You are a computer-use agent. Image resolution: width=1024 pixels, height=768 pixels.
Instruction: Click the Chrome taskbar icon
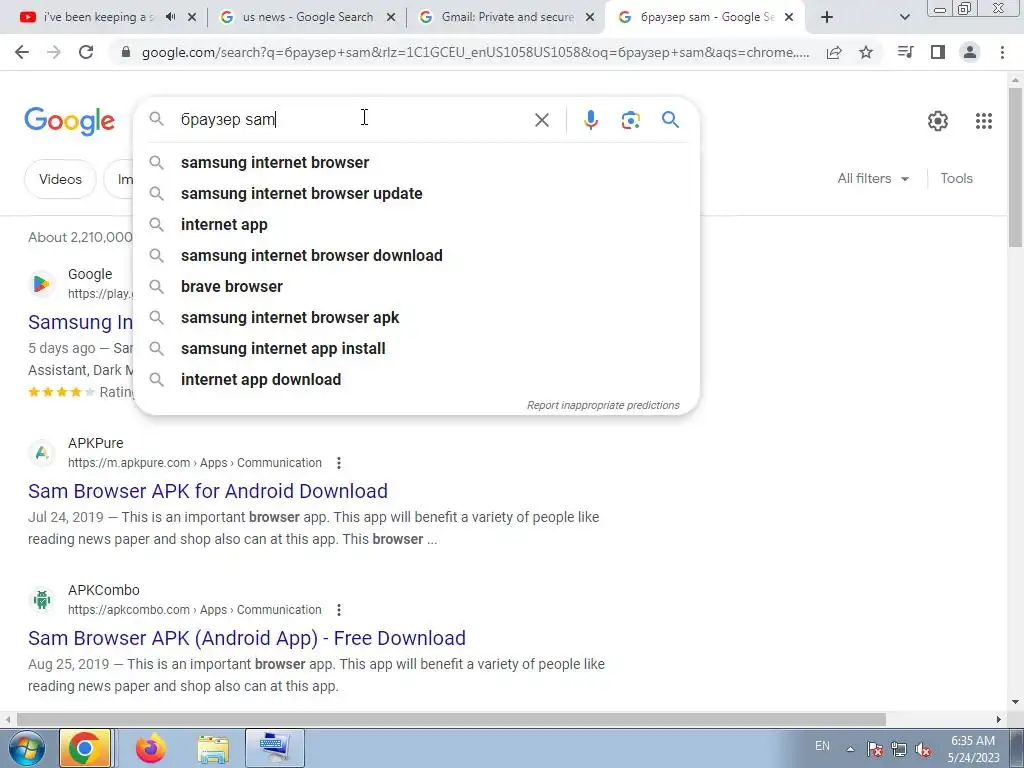86,748
